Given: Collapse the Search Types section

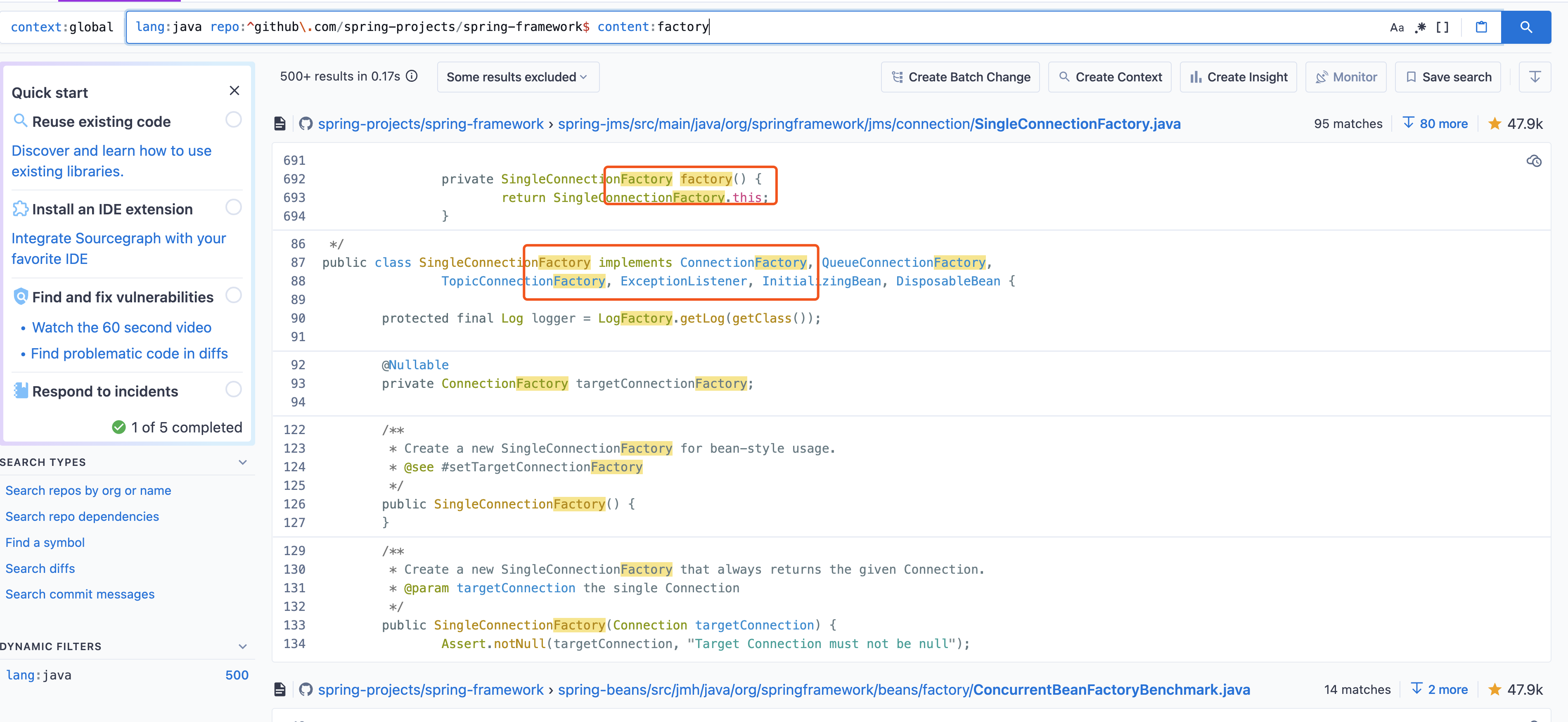Looking at the screenshot, I should click(243, 462).
